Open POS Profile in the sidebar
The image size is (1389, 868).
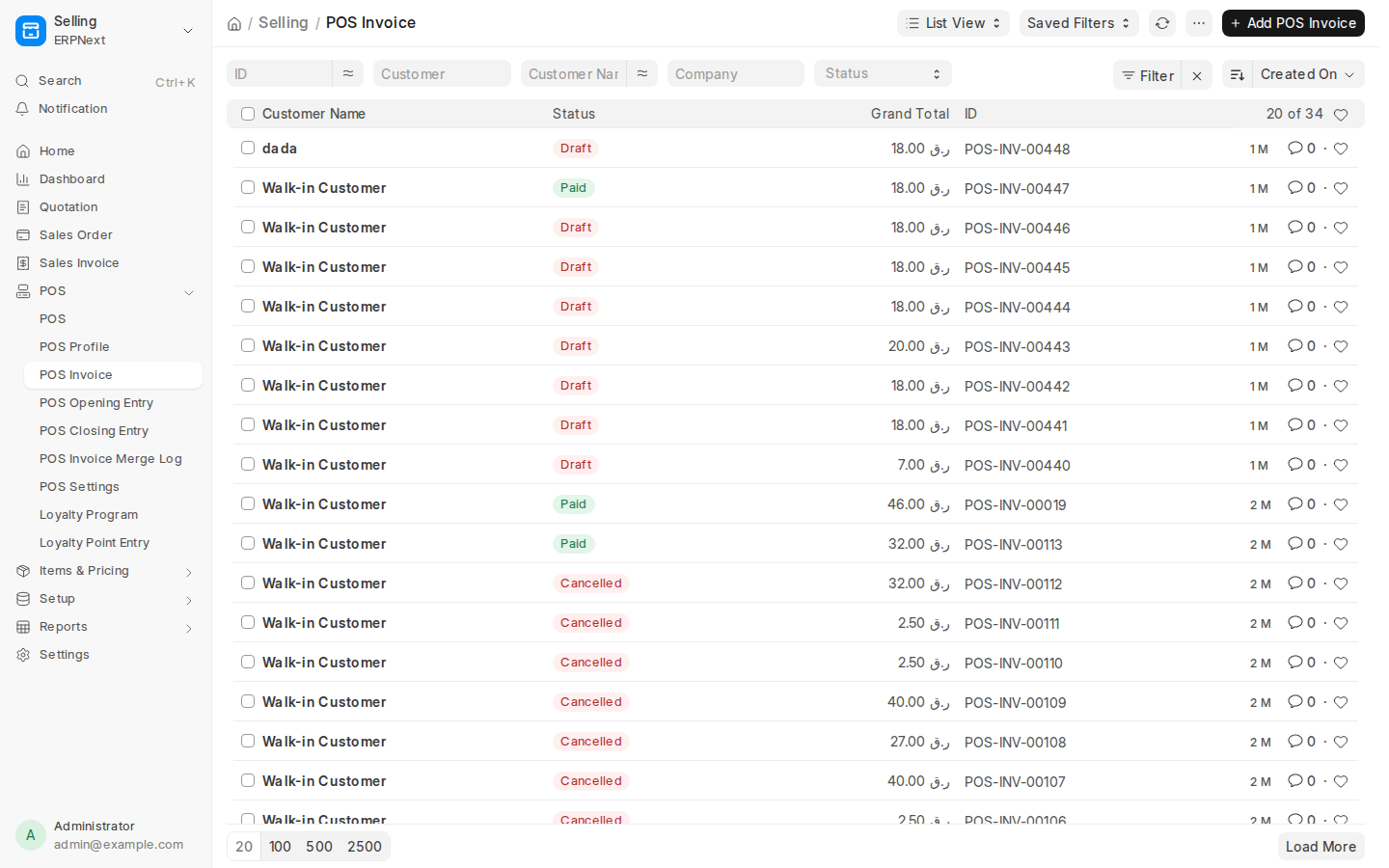[114, 347]
